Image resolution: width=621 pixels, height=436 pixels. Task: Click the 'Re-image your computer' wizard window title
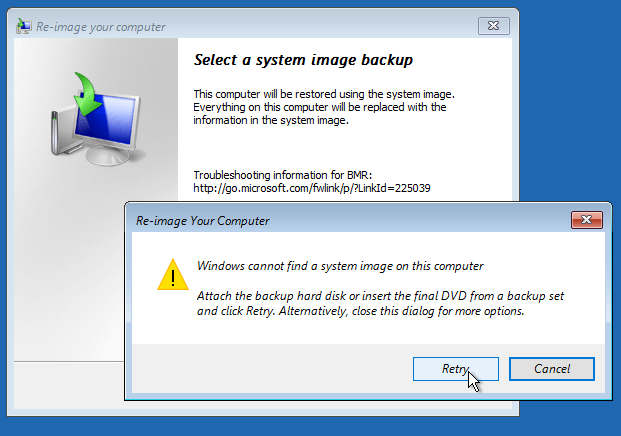(x=101, y=27)
